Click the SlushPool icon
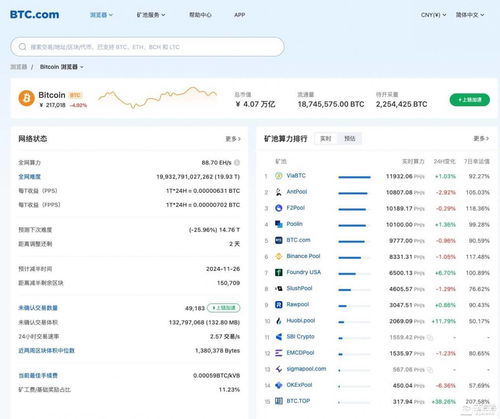The height and width of the screenshot is (419, 500). coord(279,288)
